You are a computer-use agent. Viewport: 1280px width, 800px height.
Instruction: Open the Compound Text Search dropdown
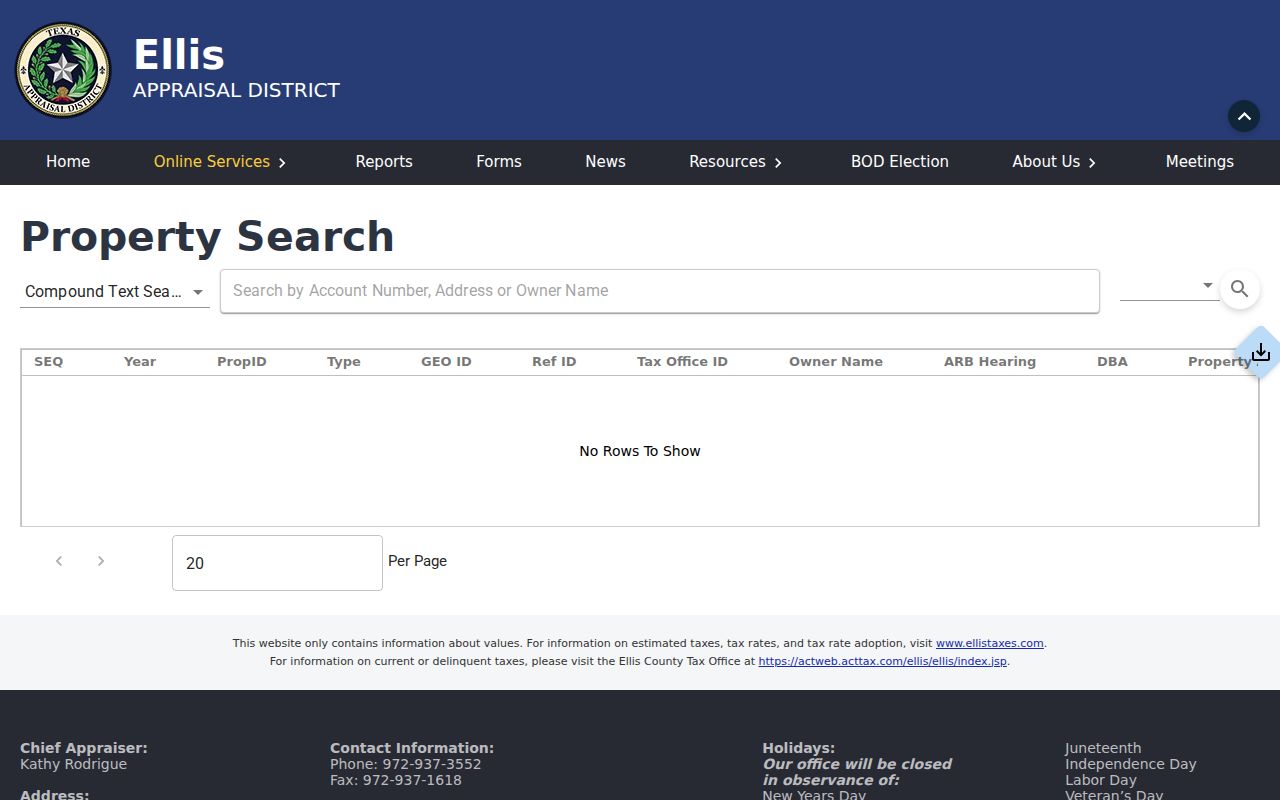[115, 291]
